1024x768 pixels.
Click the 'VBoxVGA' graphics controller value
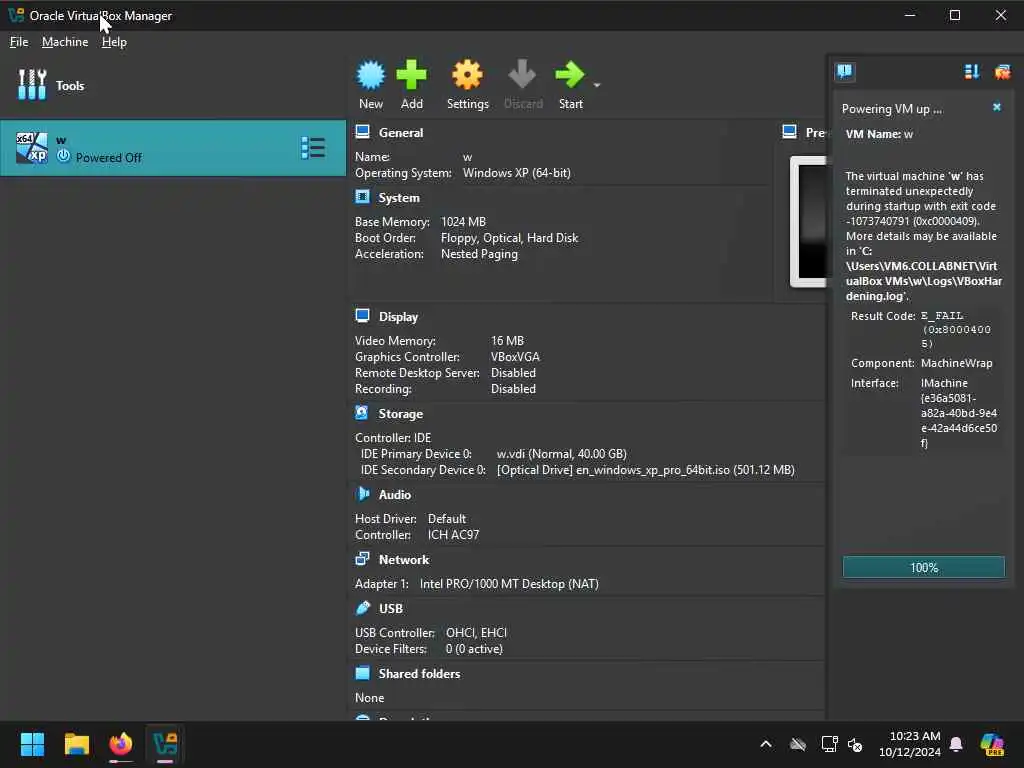[515, 357]
